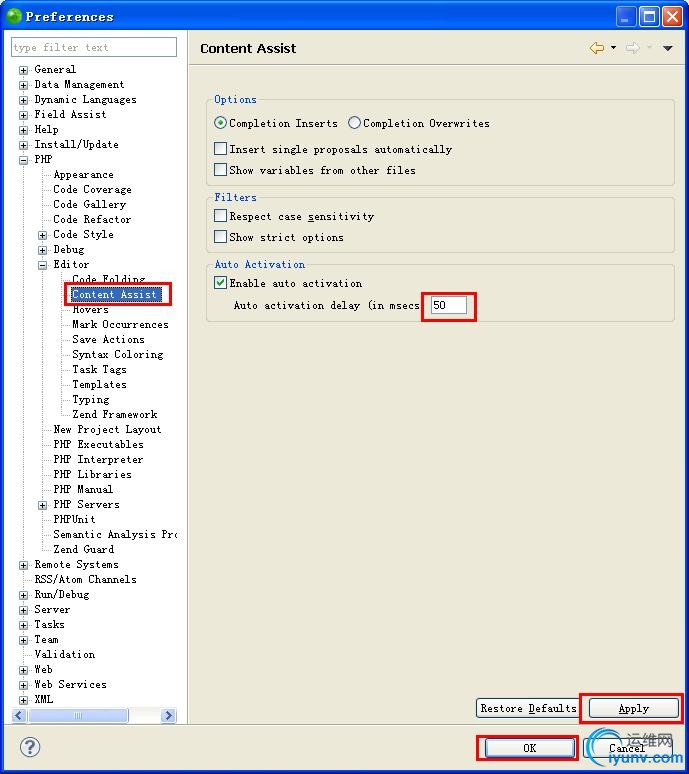Select the Completion Inserts radio button
689x774 pixels.
click(x=220, y=123)
